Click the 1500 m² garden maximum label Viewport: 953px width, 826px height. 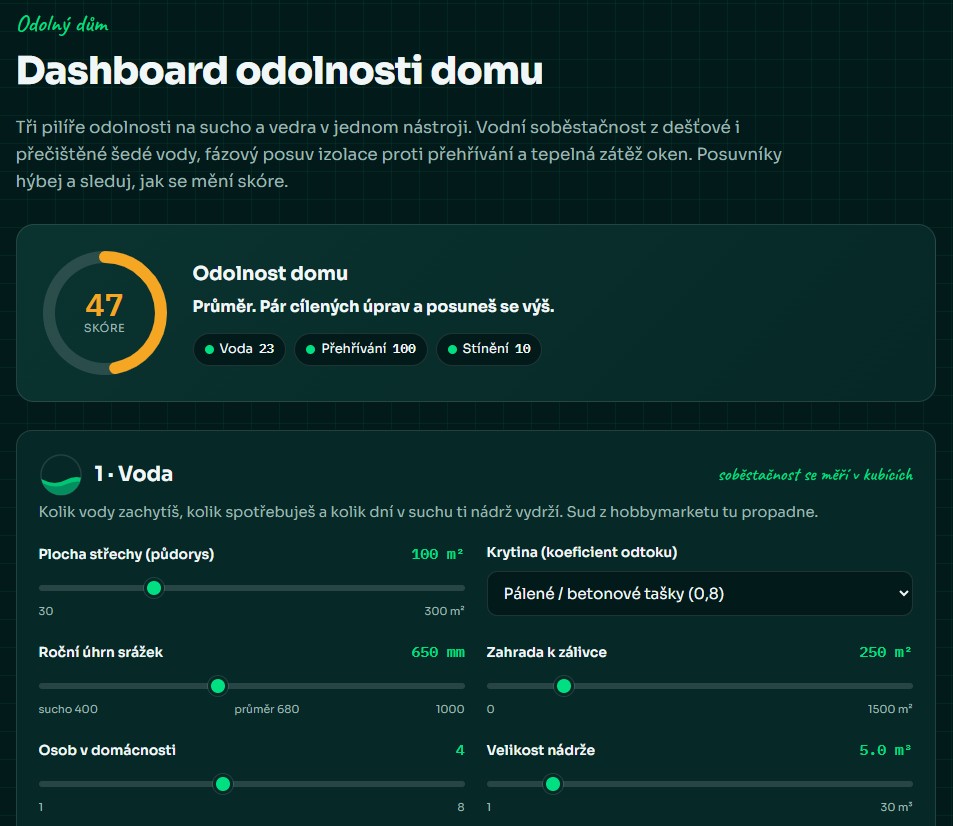(x=890, y=709)
